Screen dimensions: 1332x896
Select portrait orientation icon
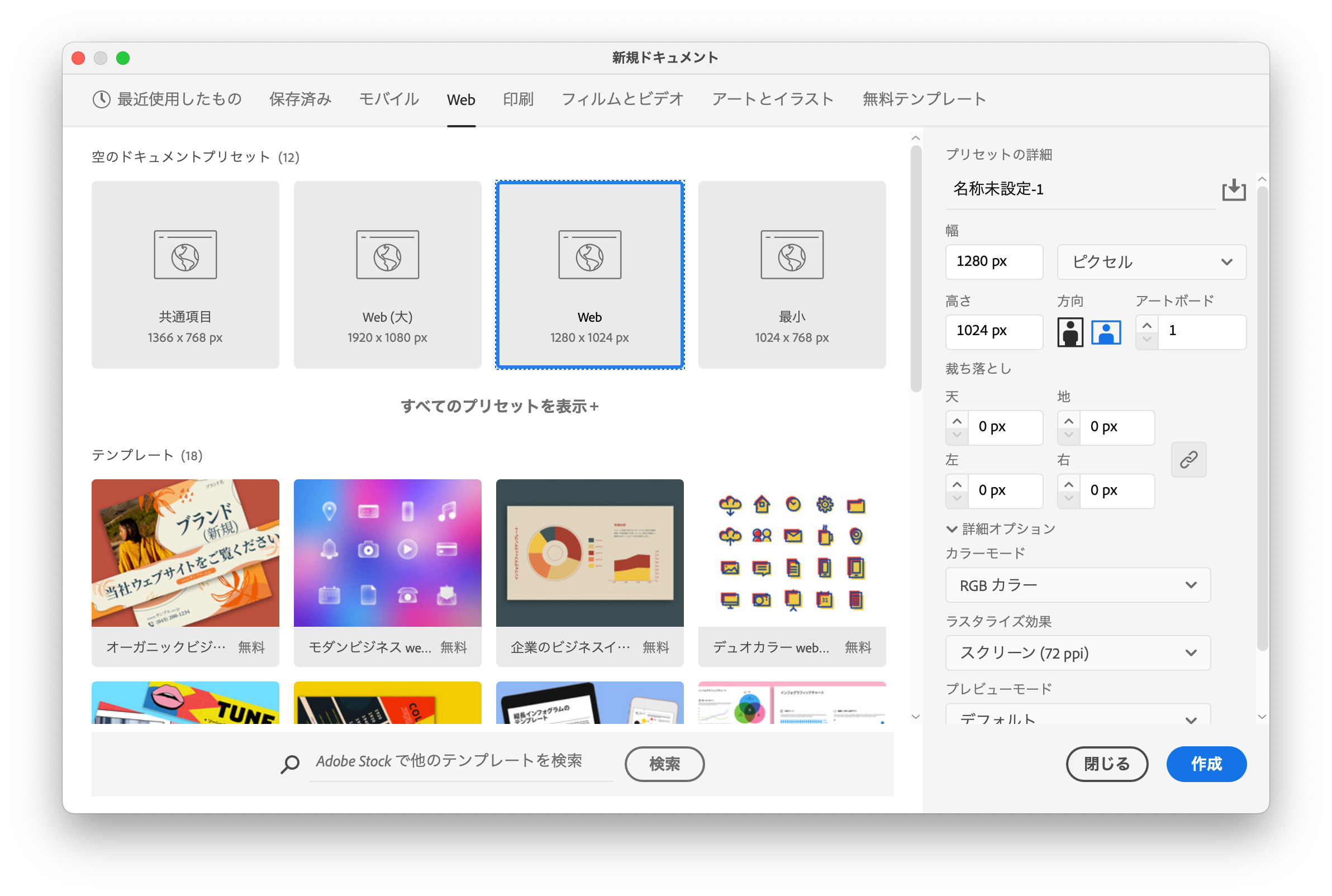point(1070,332)
